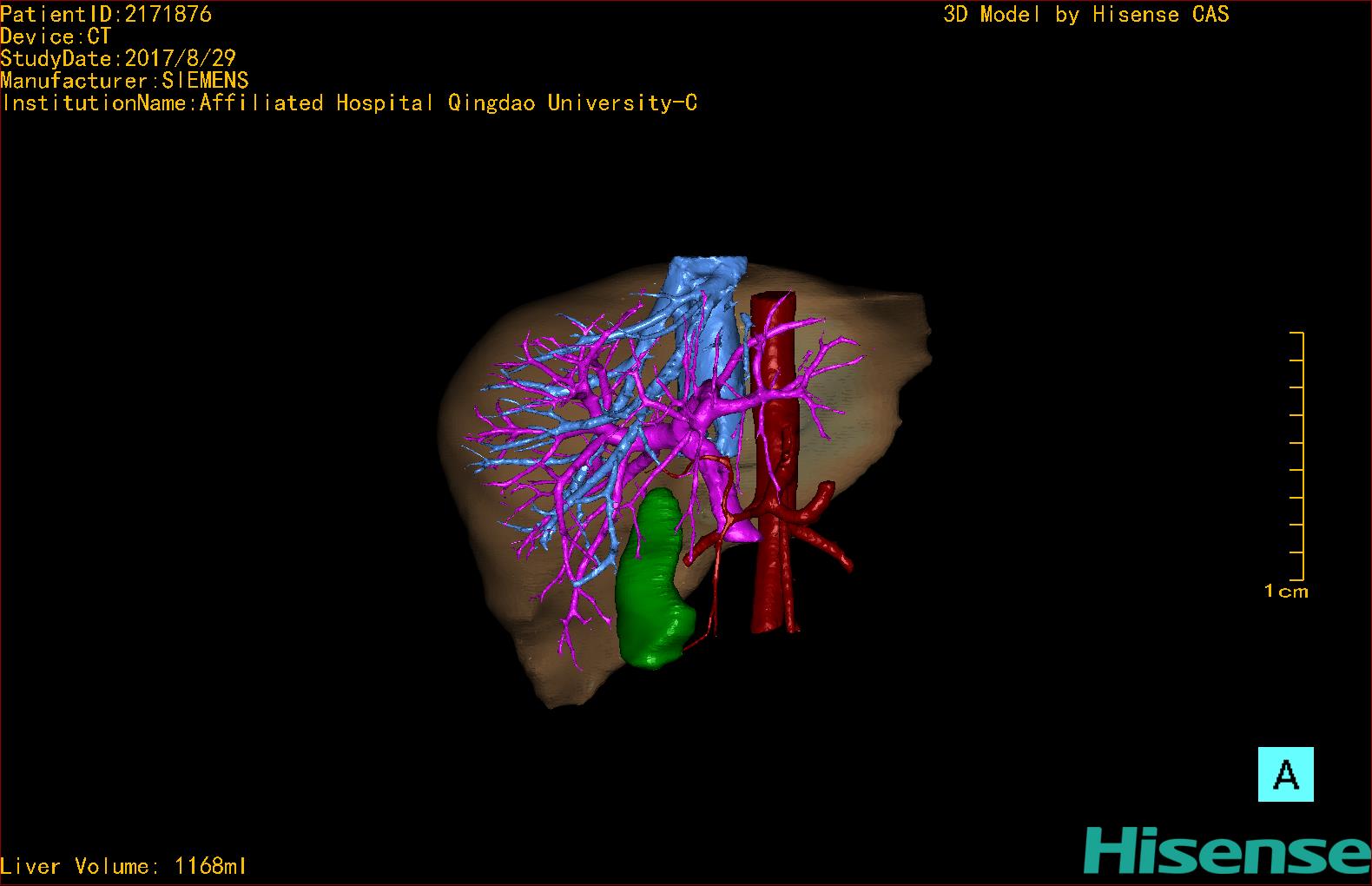Click the "PatientID:2171876" text
1372x886 pixels.
click(106, 14)
